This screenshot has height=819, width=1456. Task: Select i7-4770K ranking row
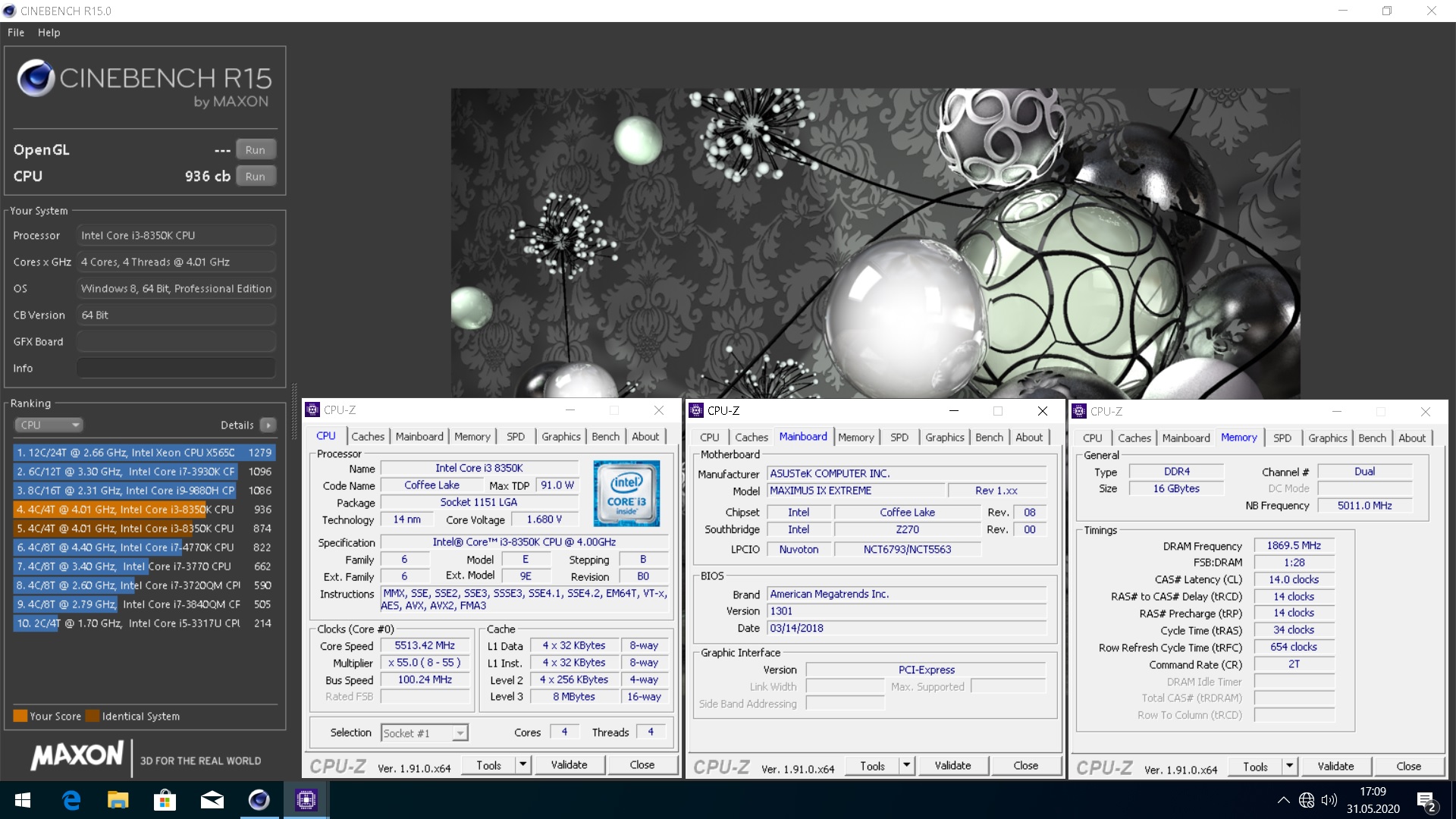tap(144, 548)
